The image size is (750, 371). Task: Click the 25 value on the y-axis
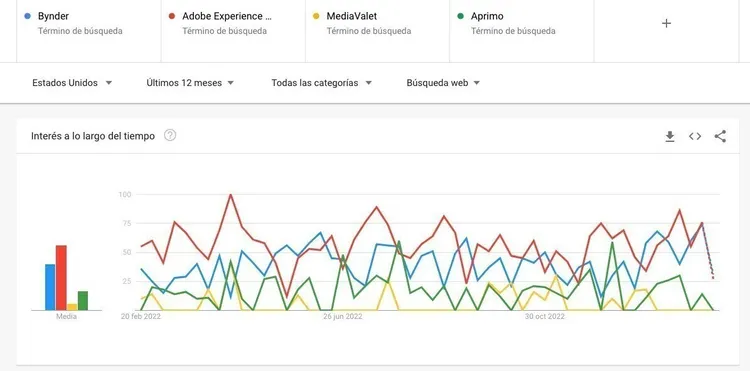[126, 281]
